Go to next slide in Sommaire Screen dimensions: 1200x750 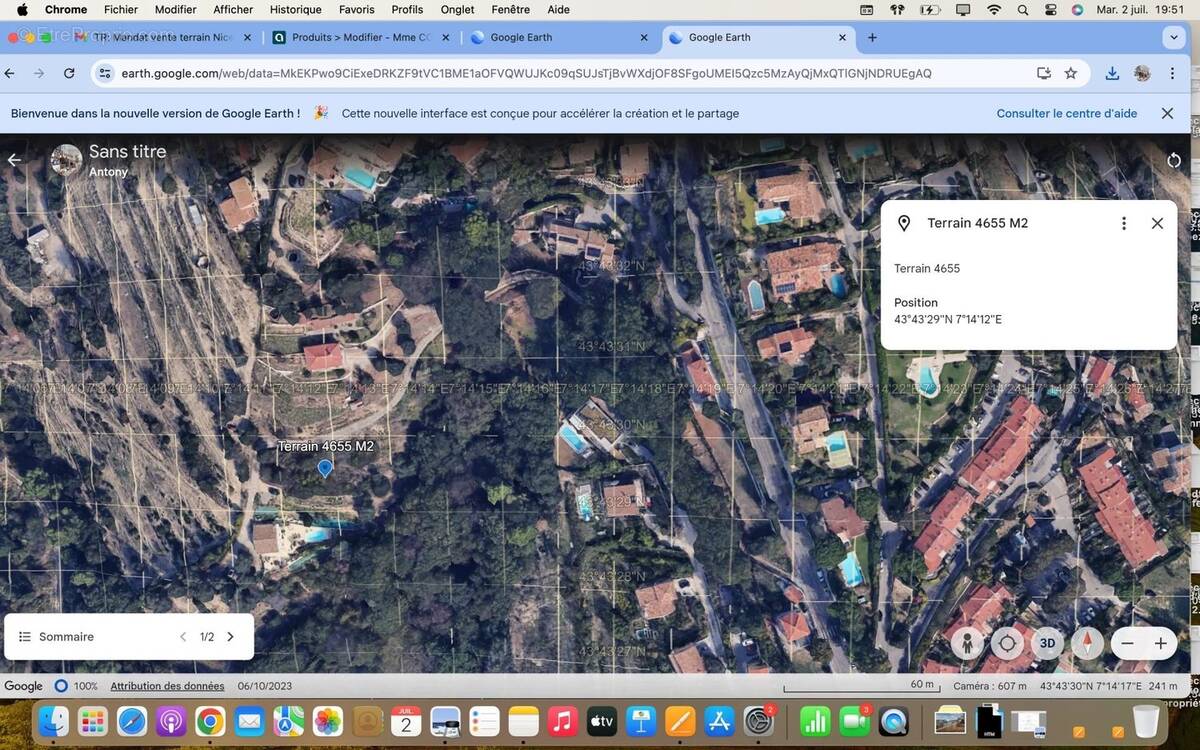click(x=231, y=637)
